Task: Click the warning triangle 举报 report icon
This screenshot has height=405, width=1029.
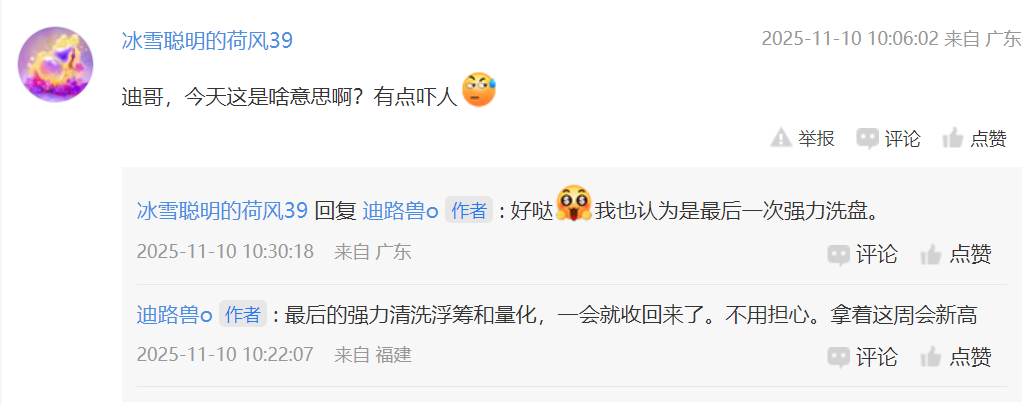Action: [x=781, y=139]
